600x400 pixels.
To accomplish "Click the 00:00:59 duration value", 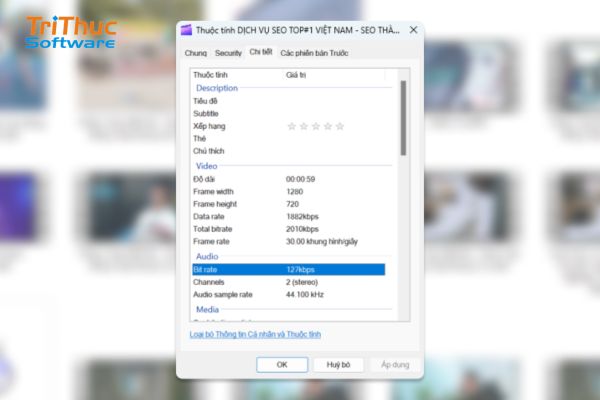I will click(300, 179).
